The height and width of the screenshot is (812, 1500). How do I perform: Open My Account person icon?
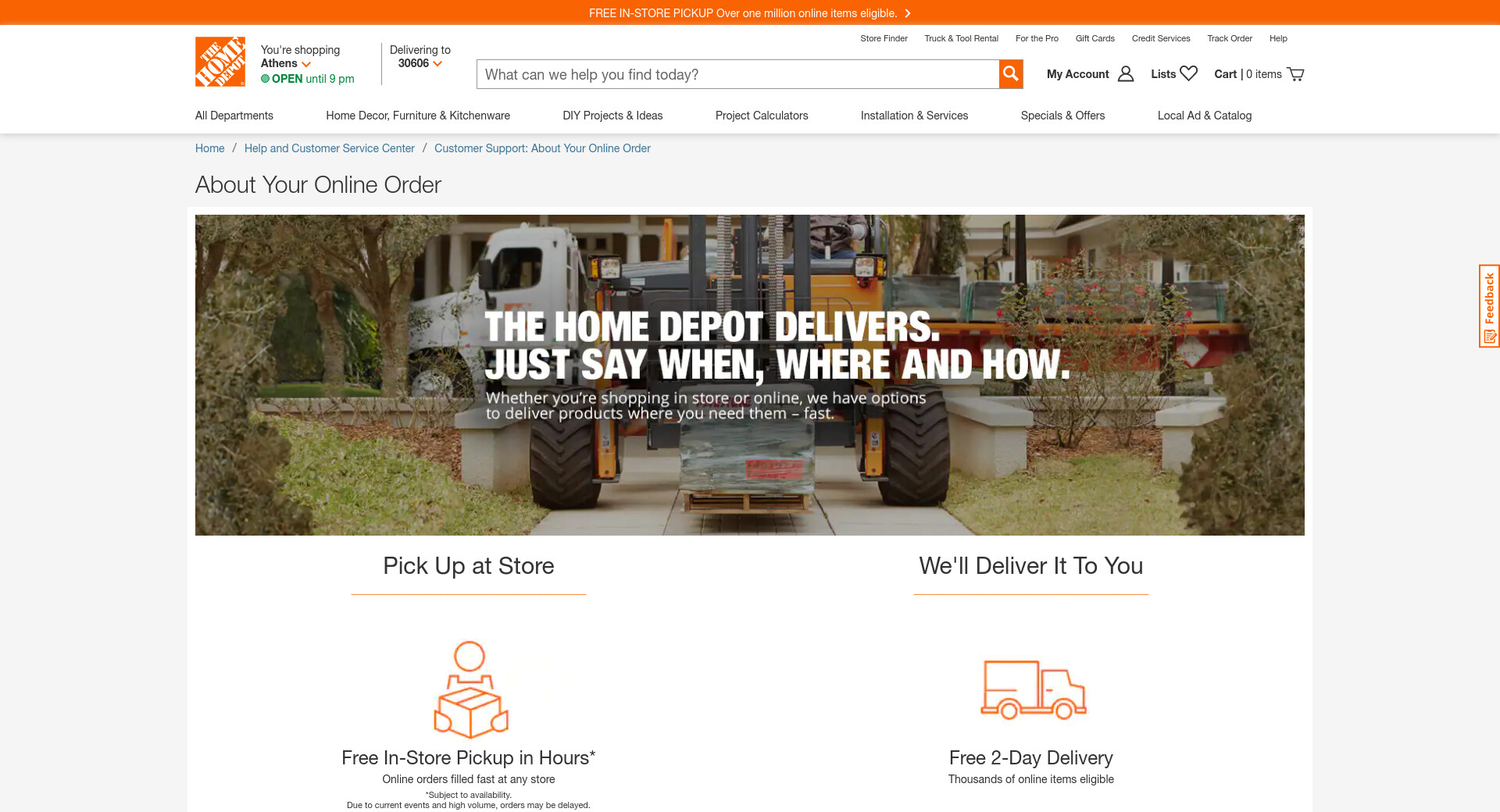click(x=1126, y=74)
